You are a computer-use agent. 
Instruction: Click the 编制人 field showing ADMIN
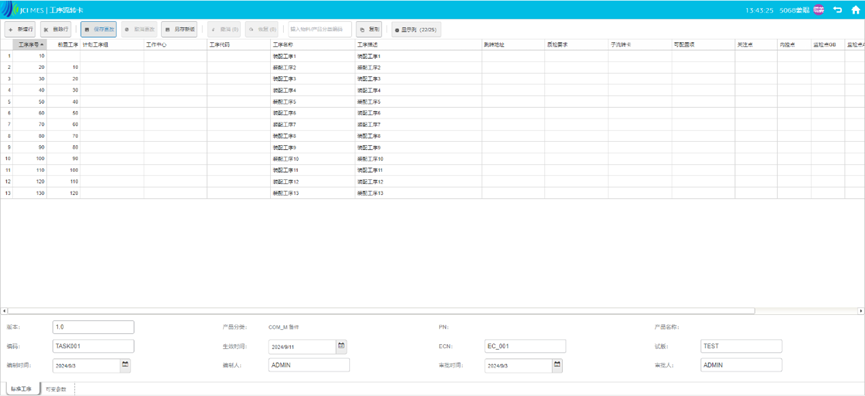click(x=309, y=365)
